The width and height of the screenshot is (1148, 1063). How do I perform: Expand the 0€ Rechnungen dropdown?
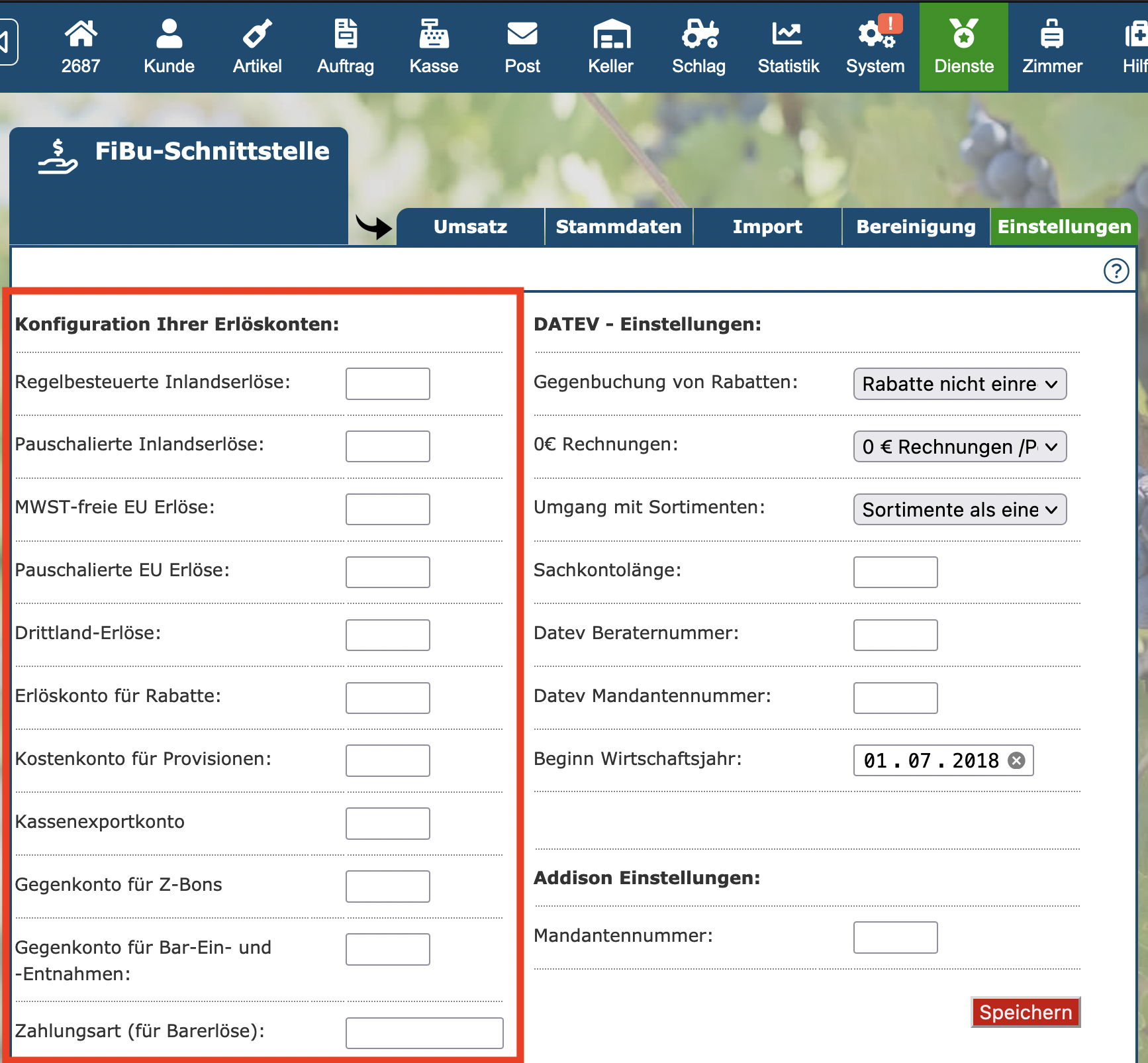pos(959,447)
